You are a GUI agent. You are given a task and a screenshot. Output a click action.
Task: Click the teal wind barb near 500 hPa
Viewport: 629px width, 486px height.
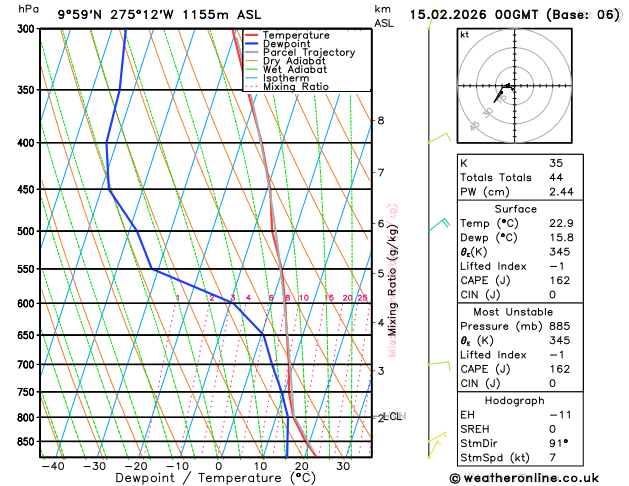pyautogui.click(x=439, y=225)
